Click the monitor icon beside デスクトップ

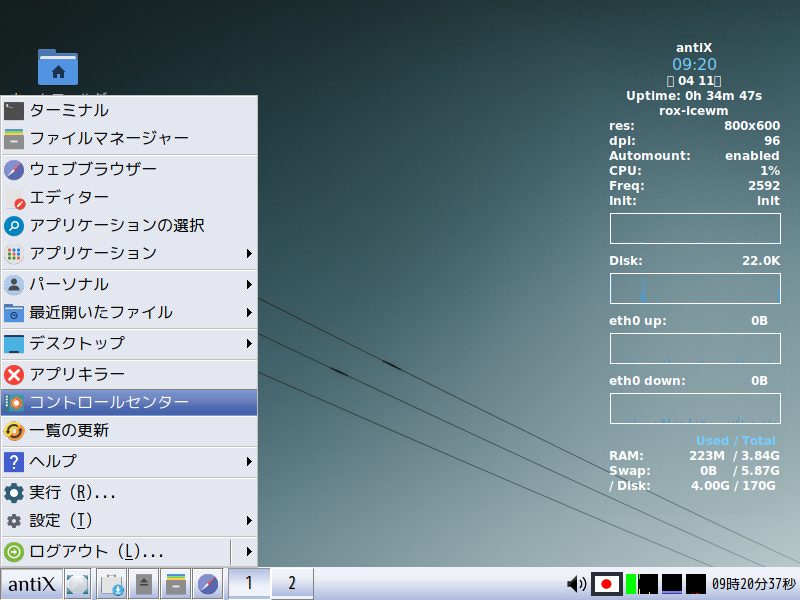click(14, 344)
